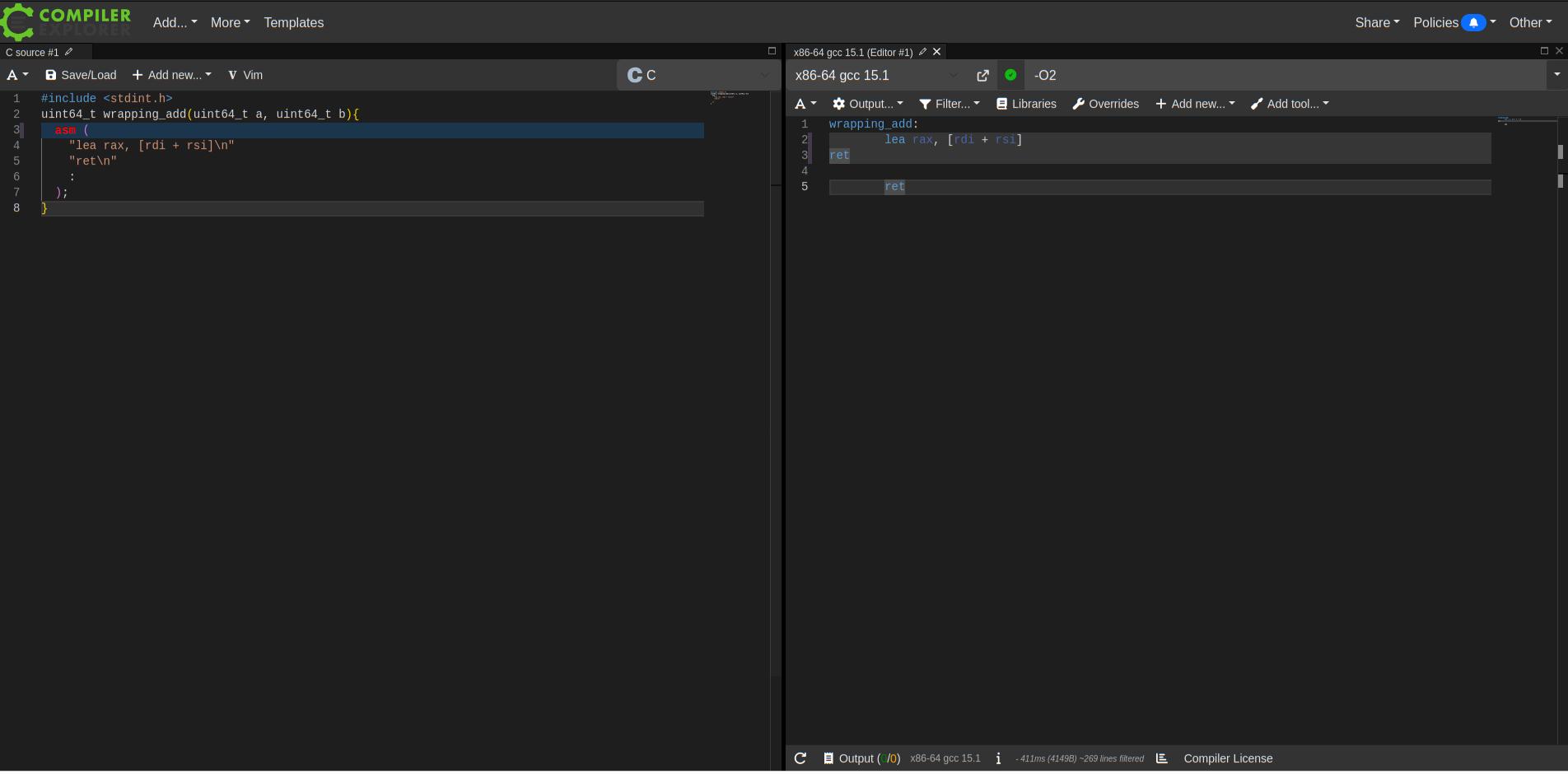
Task: Expand the compiler options dropdown arrow
Action: [1556, 75]
